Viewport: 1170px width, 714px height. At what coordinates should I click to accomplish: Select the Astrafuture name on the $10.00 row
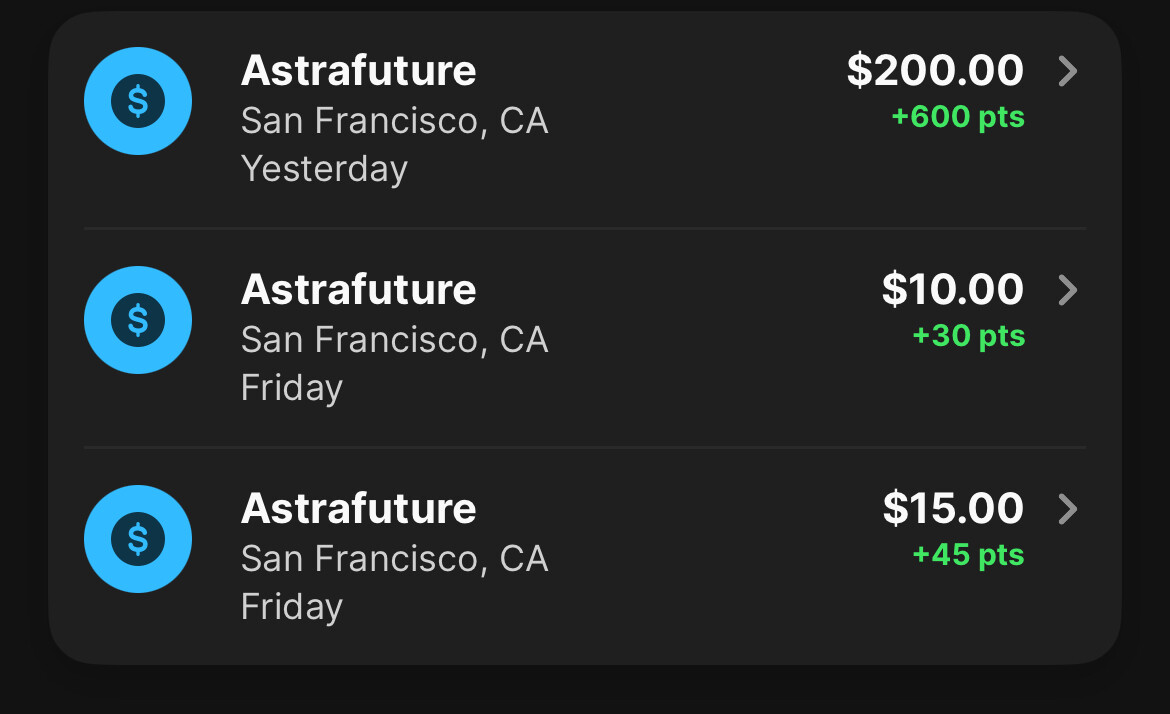[x=358, y=290]
